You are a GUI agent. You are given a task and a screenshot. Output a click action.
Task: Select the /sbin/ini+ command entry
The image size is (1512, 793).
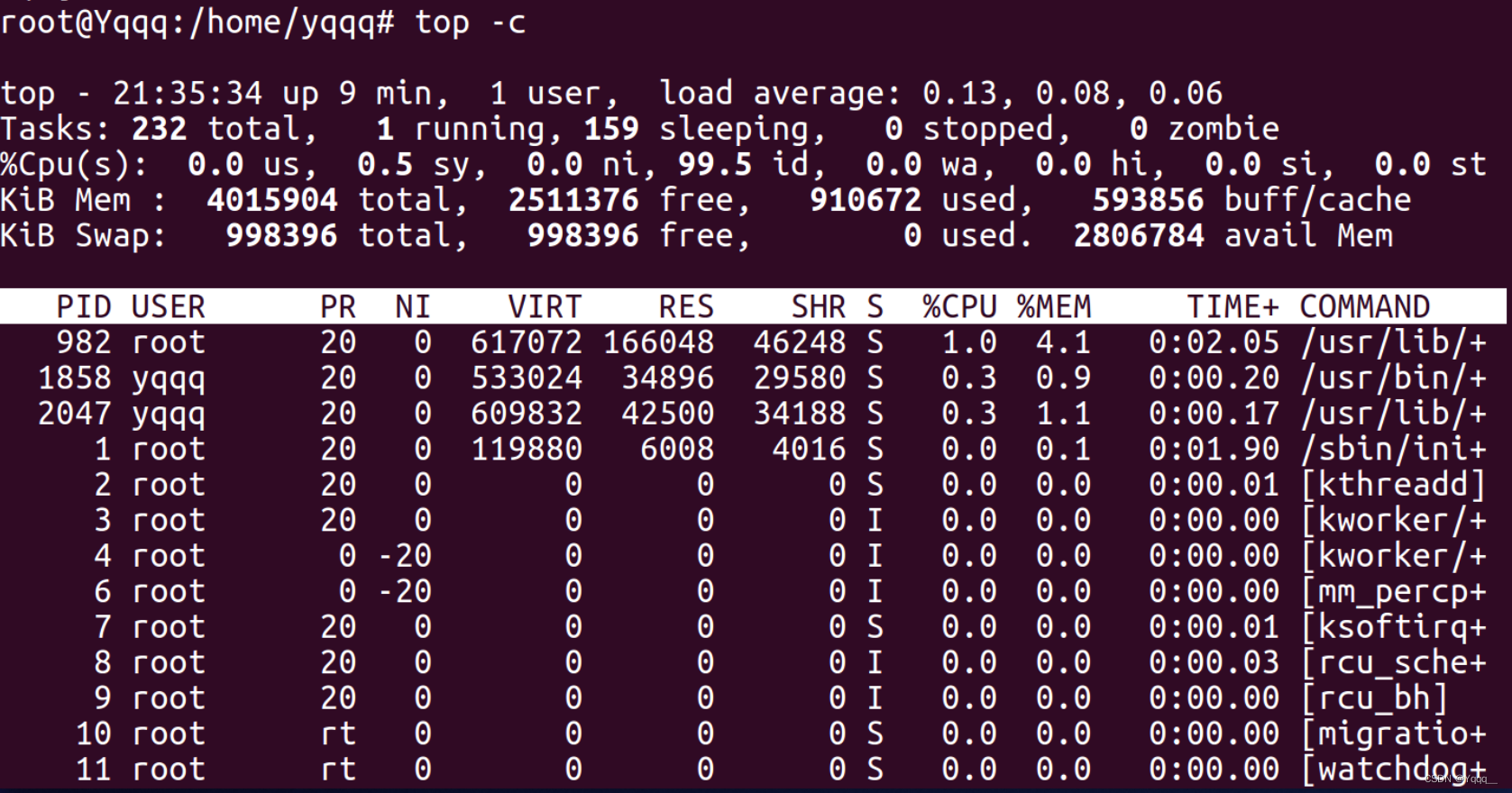[x=1393, y=449]
